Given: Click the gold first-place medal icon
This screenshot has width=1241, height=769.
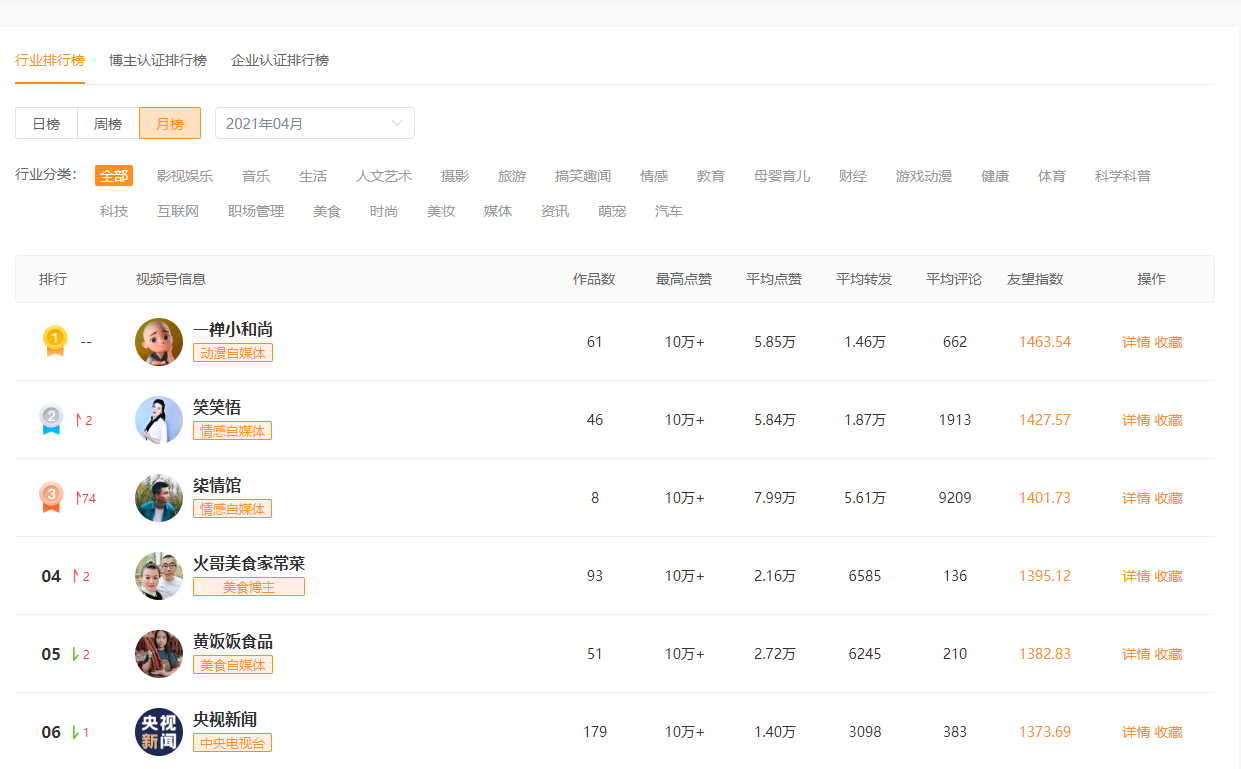Looking at the screenshot, I should (x=55, y=341).
